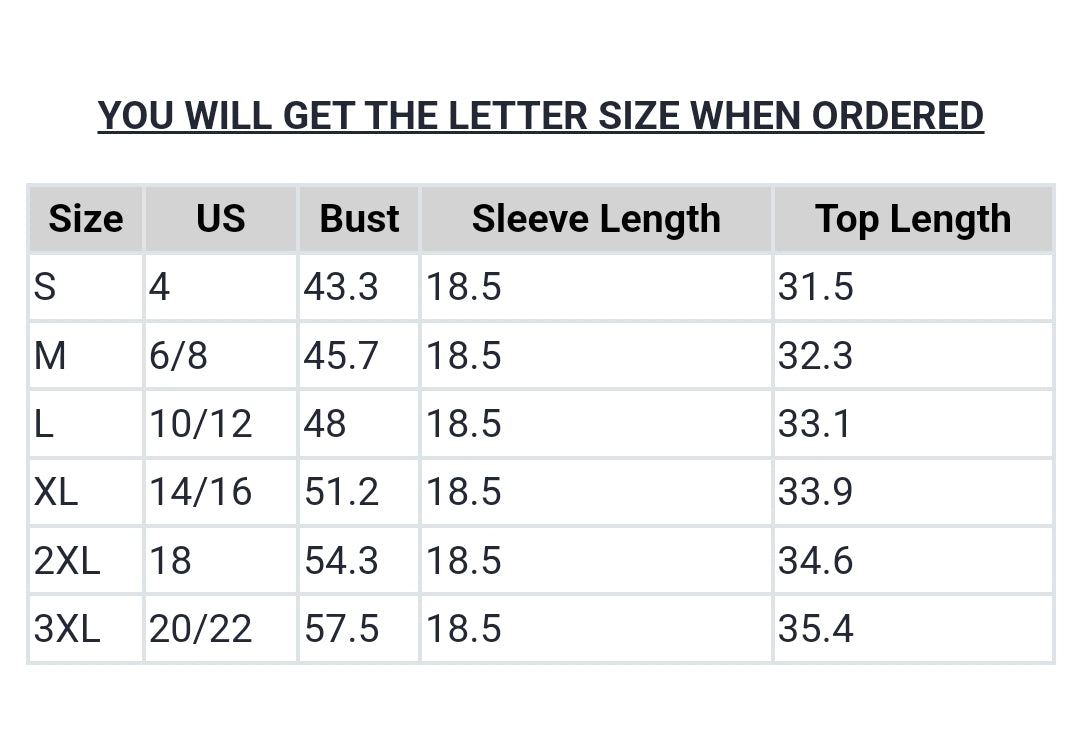The height and width of the screenshot is (743, 1080).
Task: Click the bust value 43.3
Action: pos(341,287)
